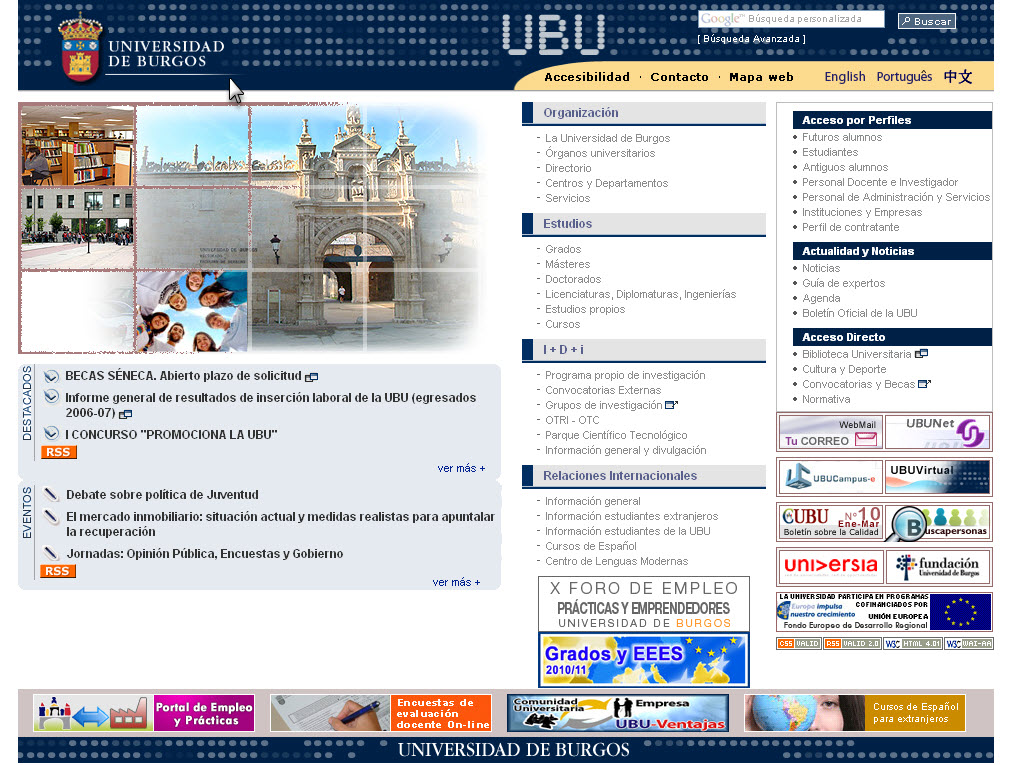Screen dimensions: 1012x765
Task: Open Accesibilidad in the top menu
Action: coord(587,77)
